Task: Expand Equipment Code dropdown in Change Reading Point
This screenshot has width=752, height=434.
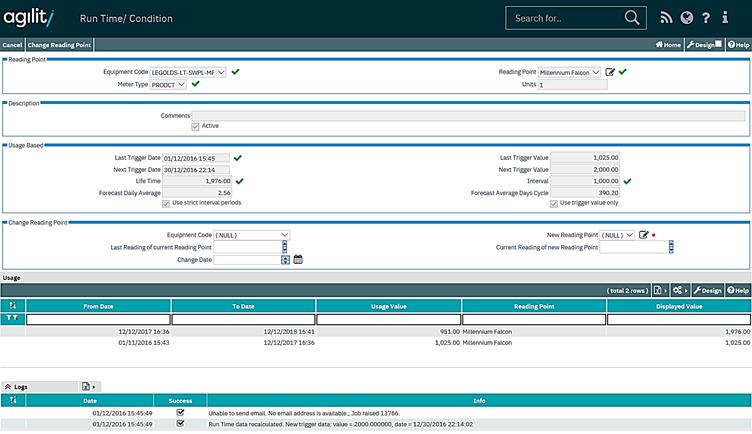Action: 251,235
